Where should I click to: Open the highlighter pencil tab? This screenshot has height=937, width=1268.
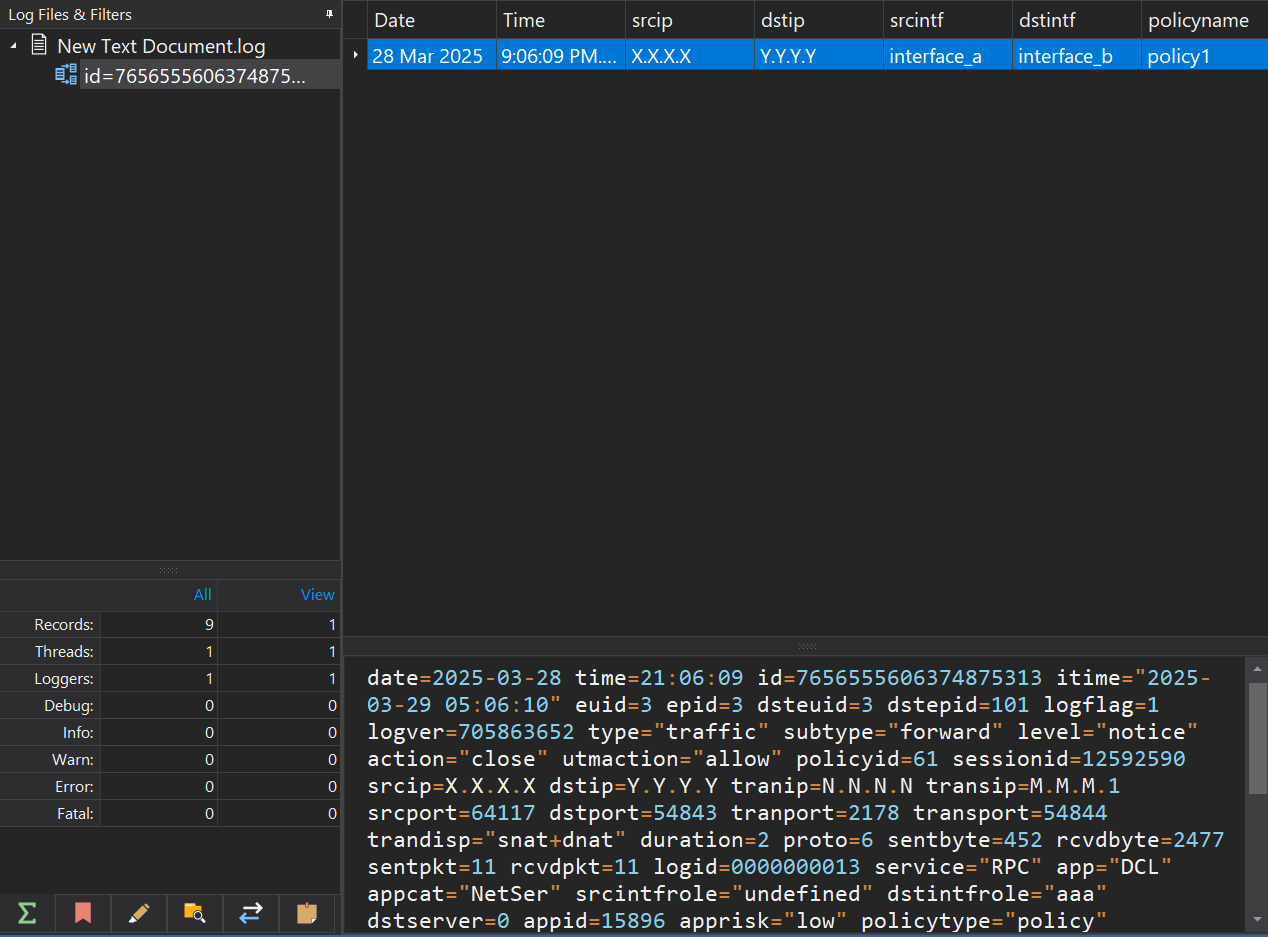[139, 912]
